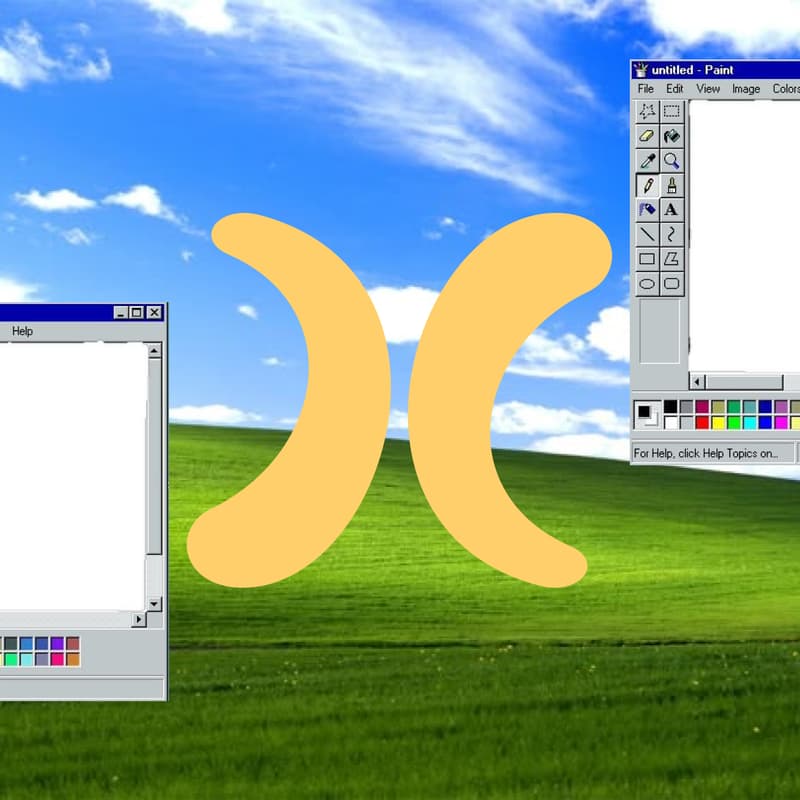Maximize the left Paint window

click(x=137, y=312)
